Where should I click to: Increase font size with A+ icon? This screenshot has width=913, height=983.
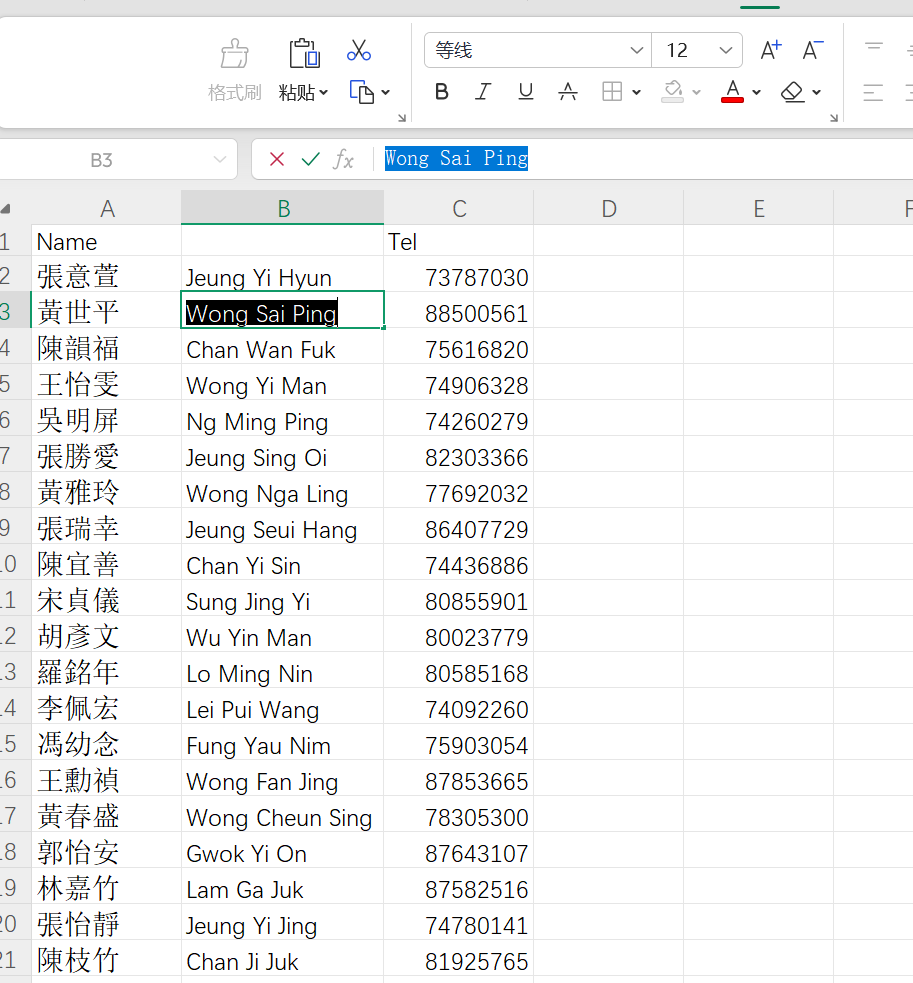point(771,50)
